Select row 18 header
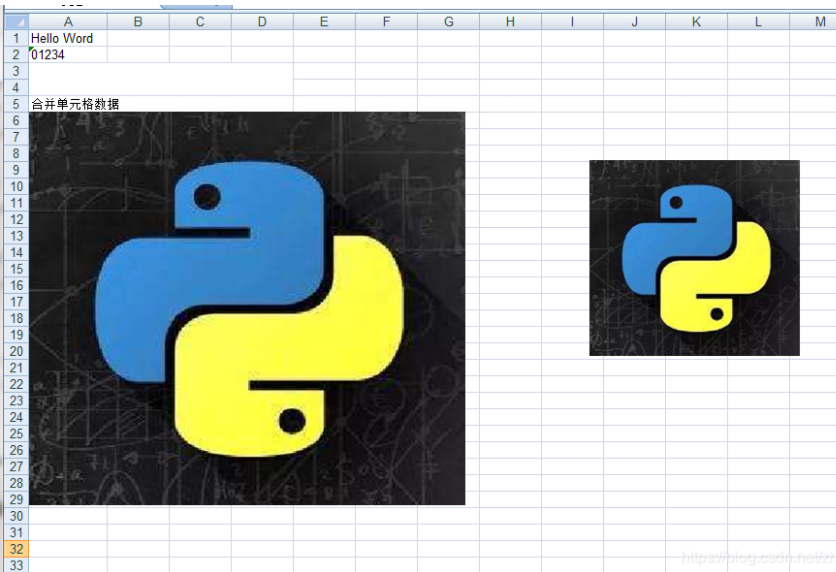The width and height of the screenshot is (836, 572). (x=17, y=319)
